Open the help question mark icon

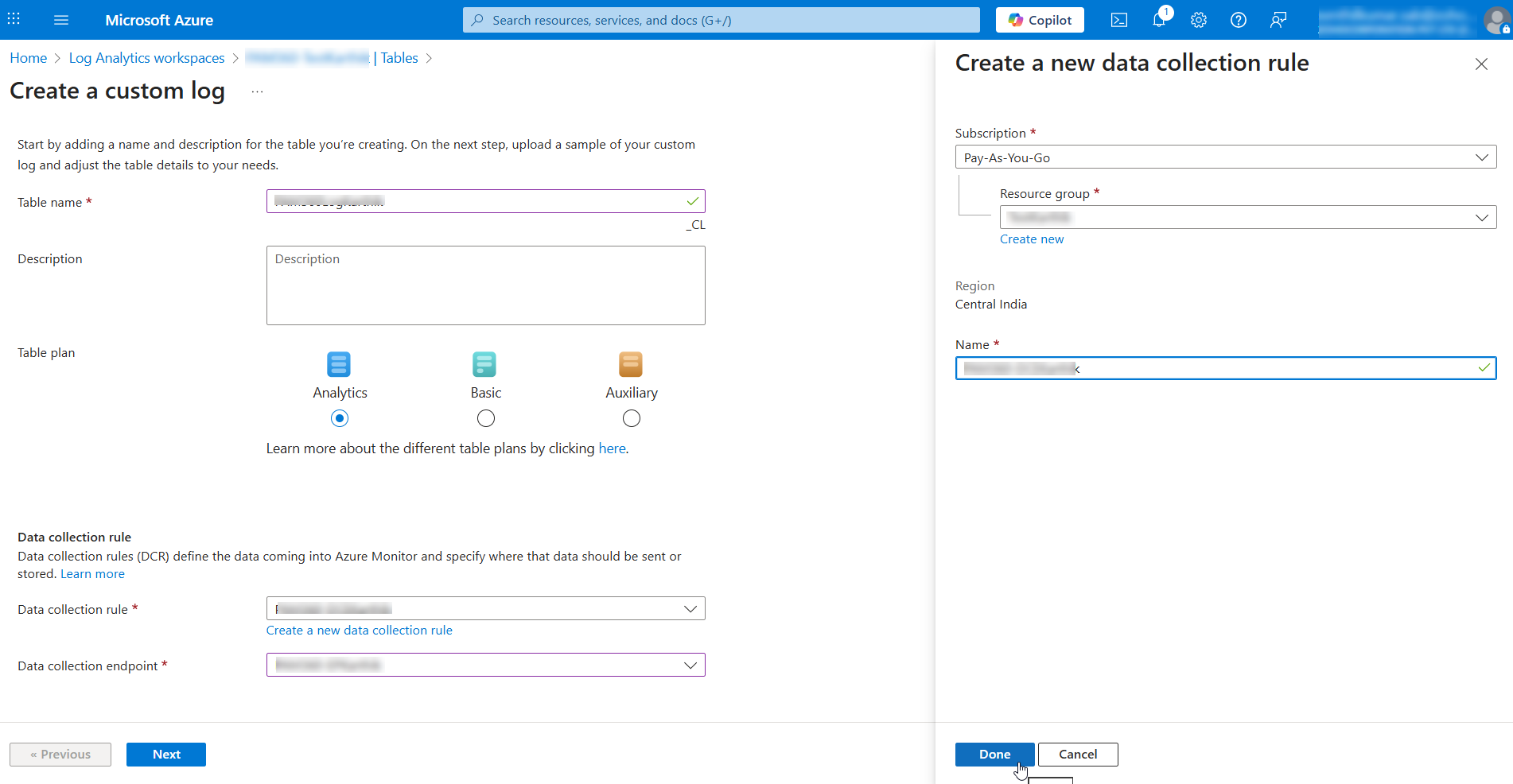pyautogui.click(x=1238, y=20)
